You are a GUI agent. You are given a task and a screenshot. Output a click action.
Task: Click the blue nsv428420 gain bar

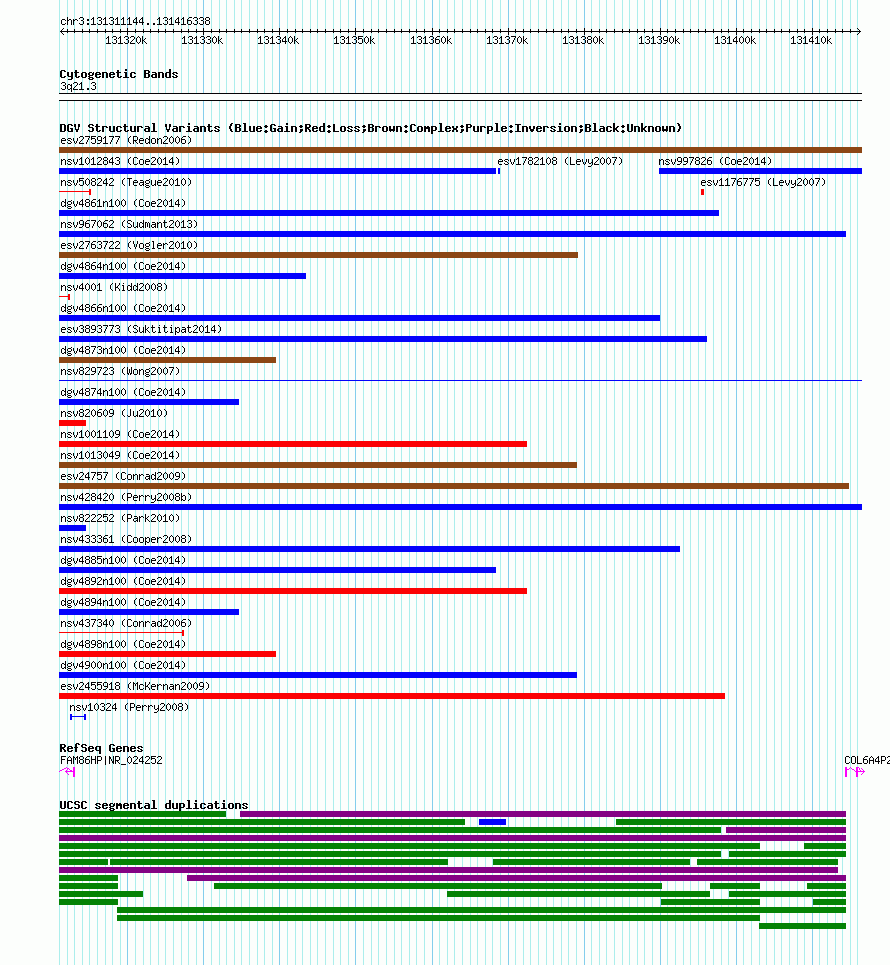click(460, 507)
